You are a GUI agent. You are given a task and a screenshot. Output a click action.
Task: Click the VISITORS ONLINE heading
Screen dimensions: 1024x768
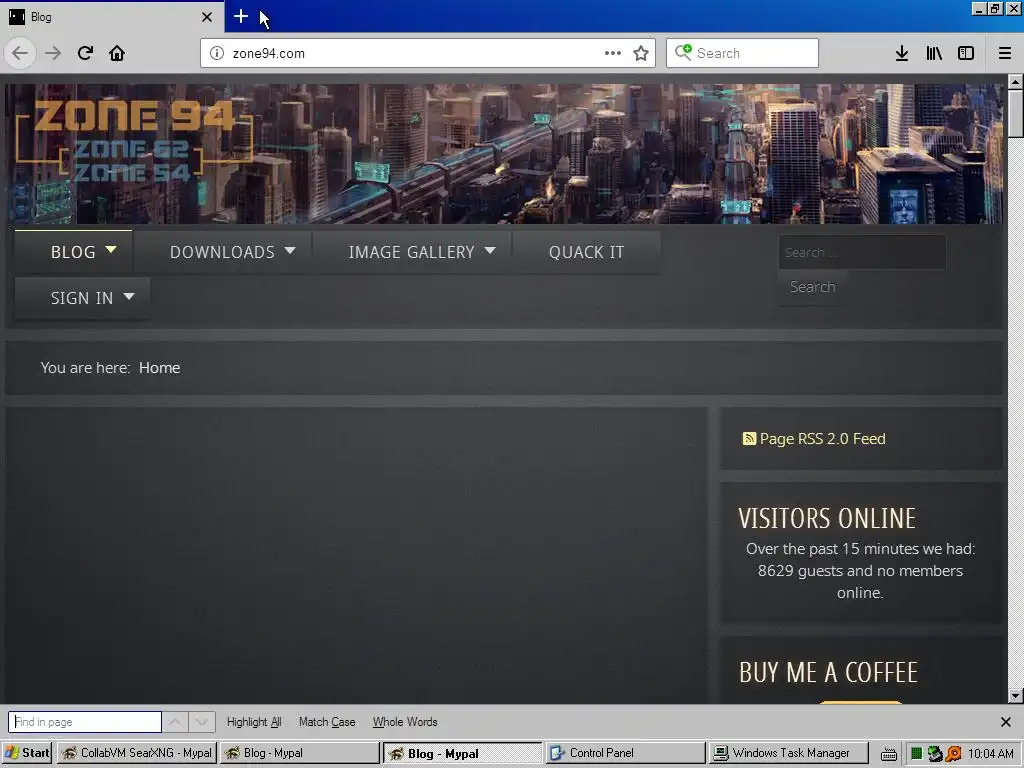tap(827, 519)
